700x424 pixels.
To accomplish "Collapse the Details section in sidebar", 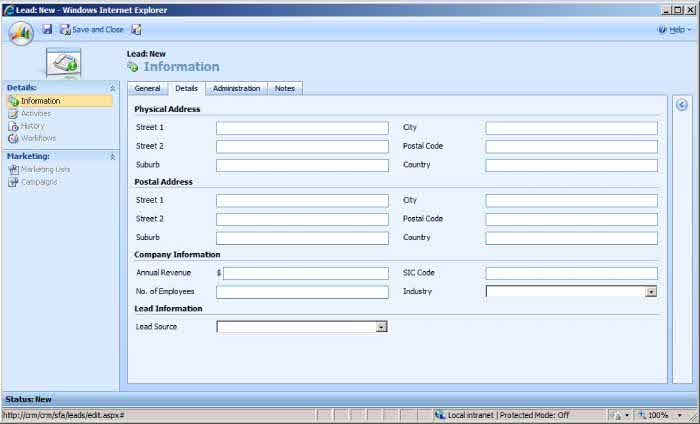I will [x=112, y=88].
